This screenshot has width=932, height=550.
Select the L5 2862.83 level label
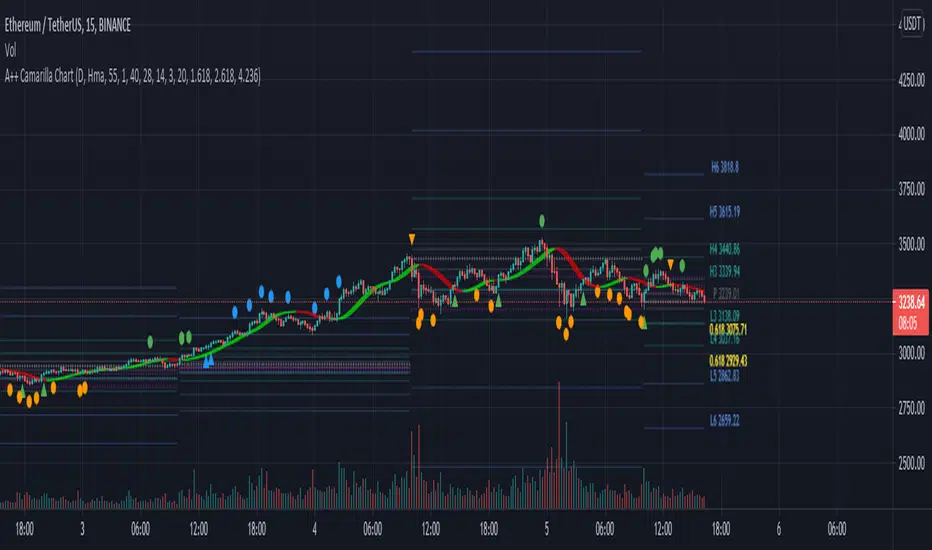(x=725, y=376)
